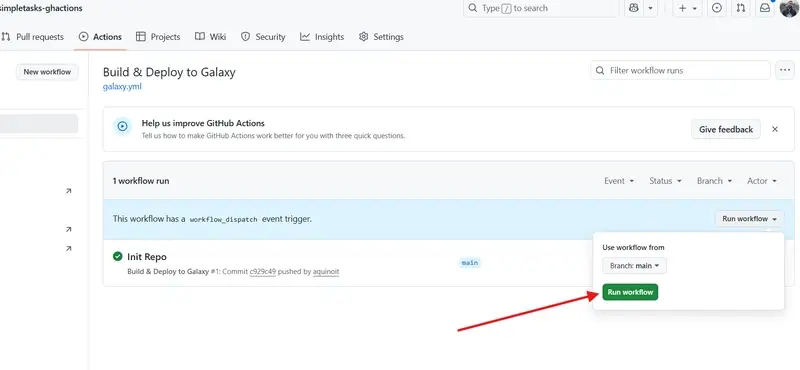Click the middle sidebar external link arrow

point(68,230)
